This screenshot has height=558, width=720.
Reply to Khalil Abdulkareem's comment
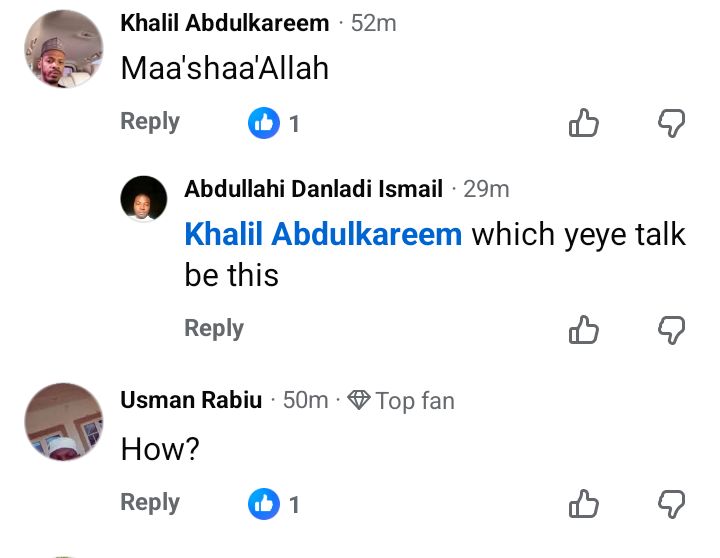[x=150, y=122]
